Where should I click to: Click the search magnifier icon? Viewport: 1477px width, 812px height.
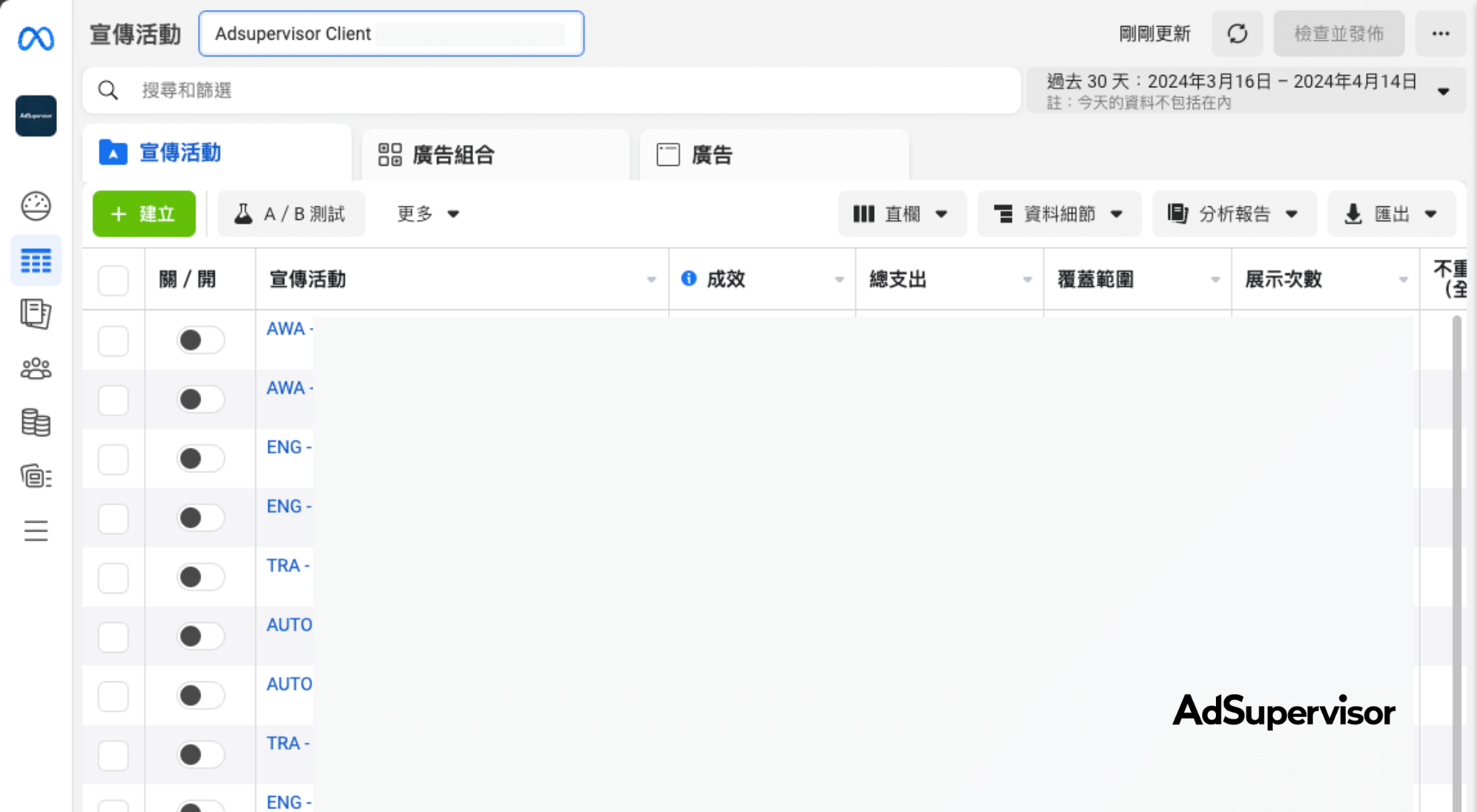tap(108, 90)
